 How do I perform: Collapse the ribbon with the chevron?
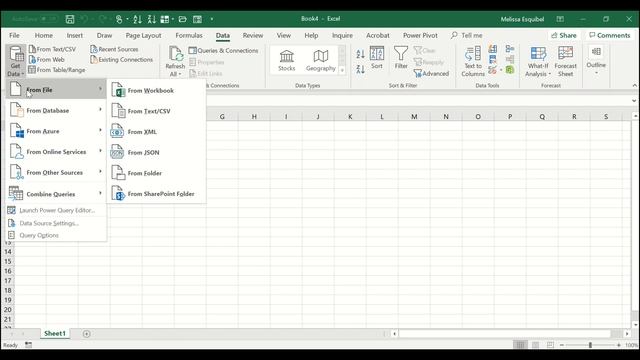click(x=634, y=85)
